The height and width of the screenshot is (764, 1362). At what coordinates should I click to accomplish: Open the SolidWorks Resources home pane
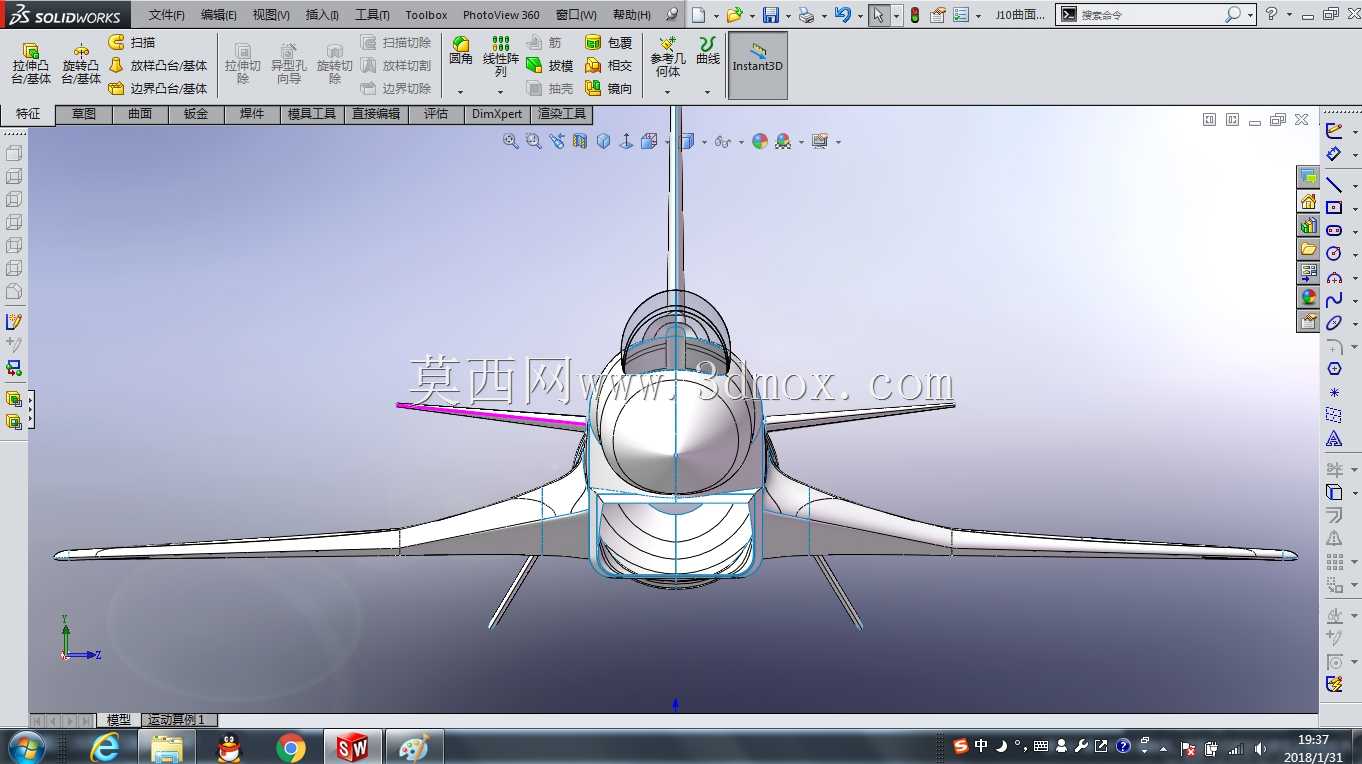1309,202
